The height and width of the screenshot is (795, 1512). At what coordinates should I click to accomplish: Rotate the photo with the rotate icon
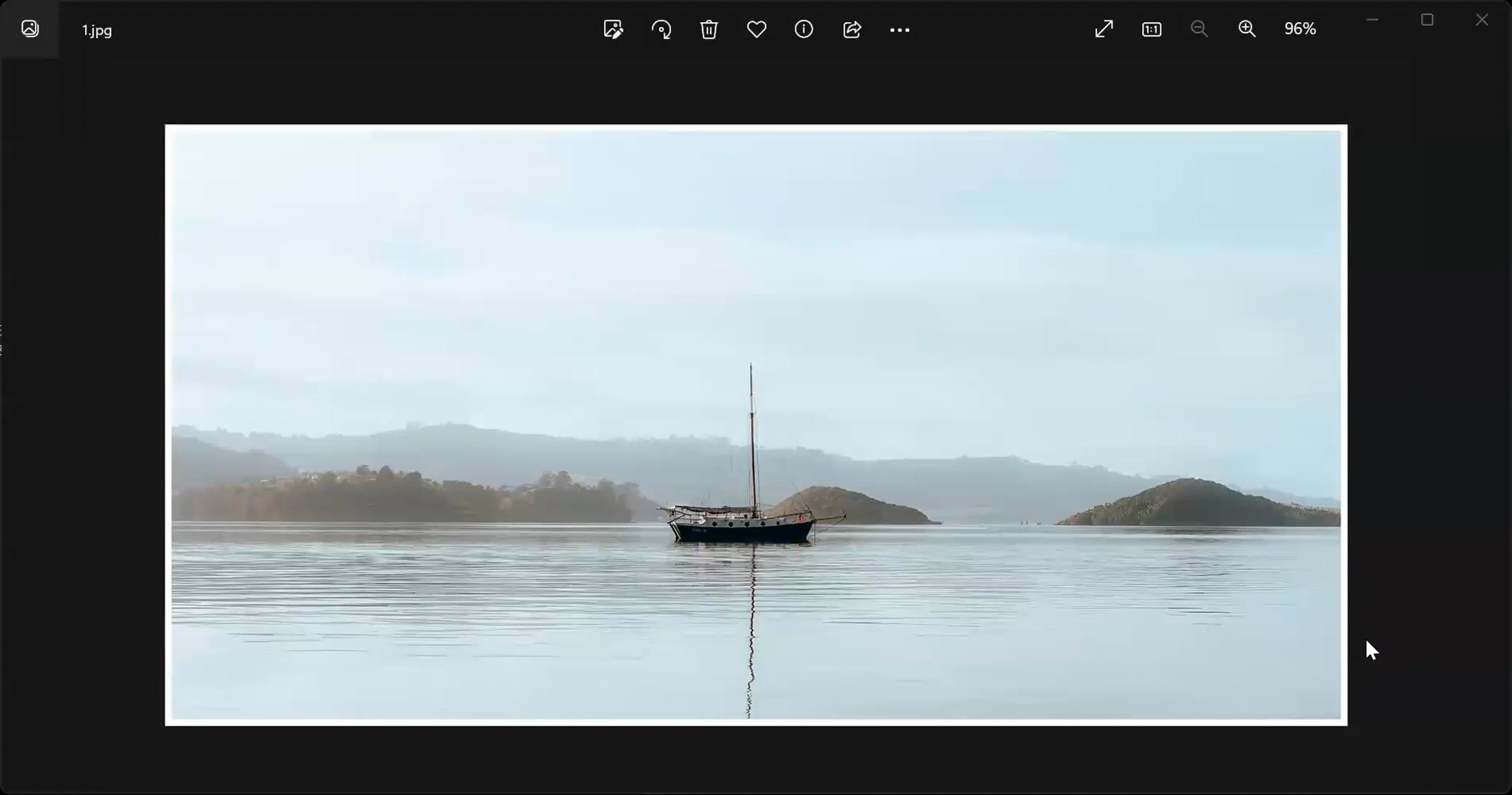(661, 30)
